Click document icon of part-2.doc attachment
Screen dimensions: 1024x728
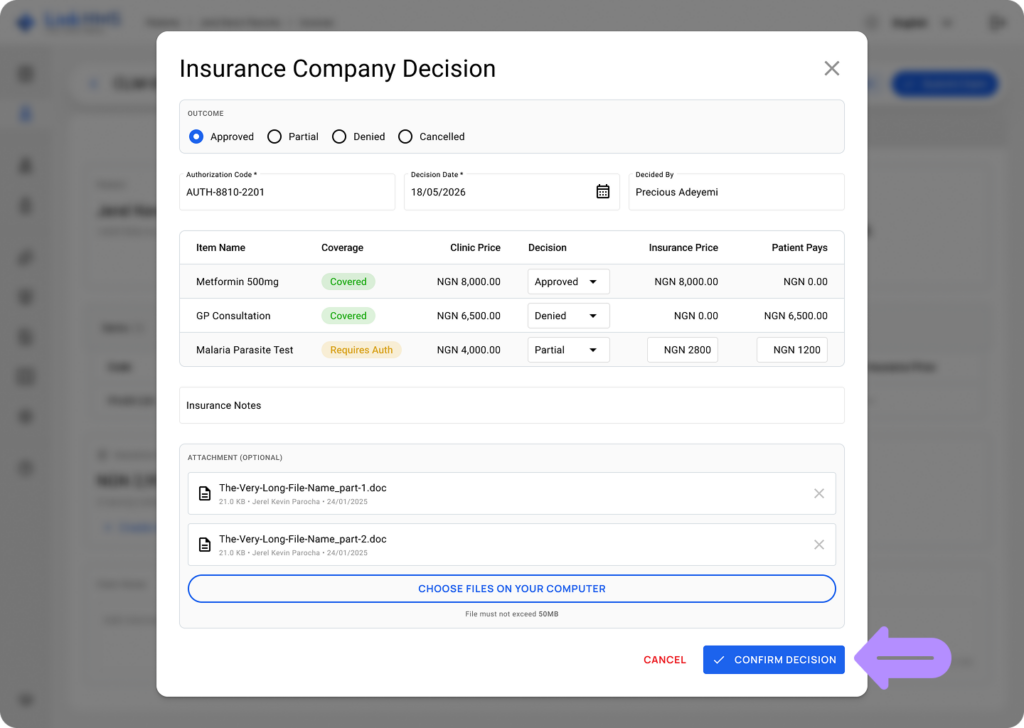point(204,545)
